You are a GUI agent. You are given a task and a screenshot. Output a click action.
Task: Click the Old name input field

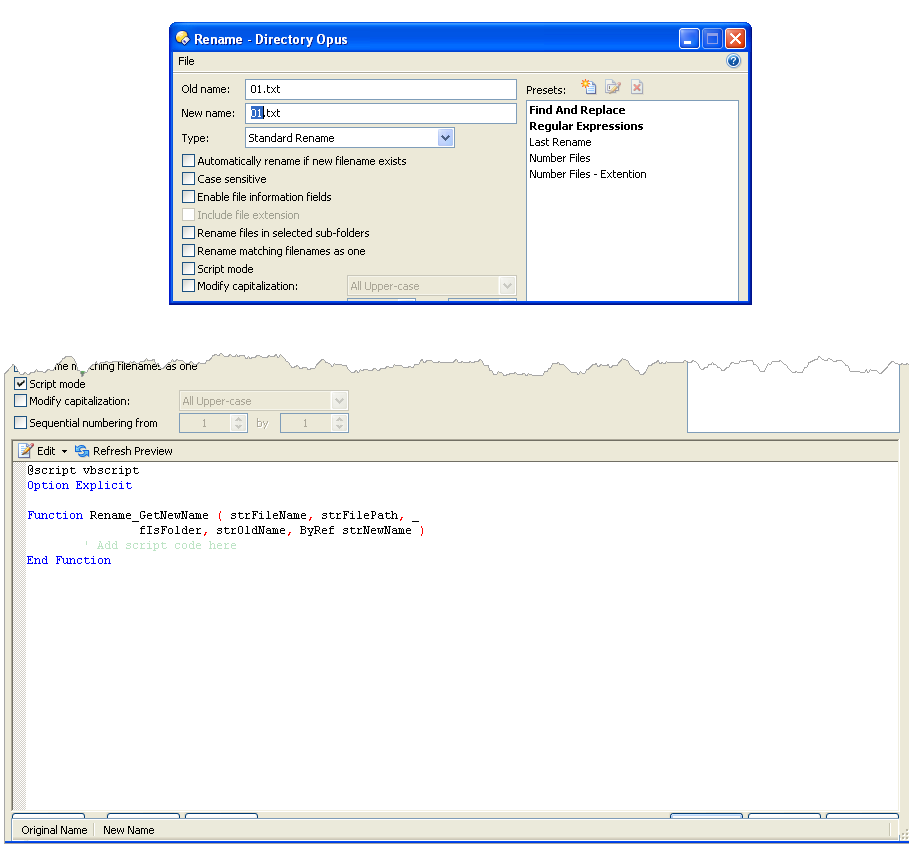click(380, 89)
